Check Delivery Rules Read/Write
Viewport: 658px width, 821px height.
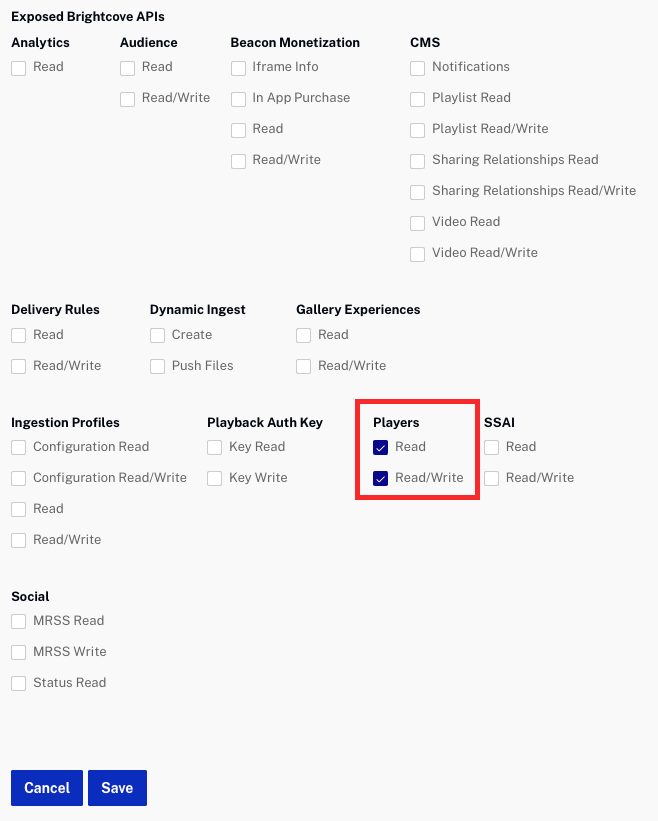click(19, 367)
